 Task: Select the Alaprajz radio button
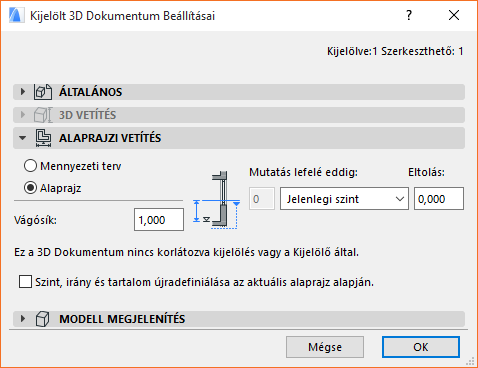coord(30,188)
